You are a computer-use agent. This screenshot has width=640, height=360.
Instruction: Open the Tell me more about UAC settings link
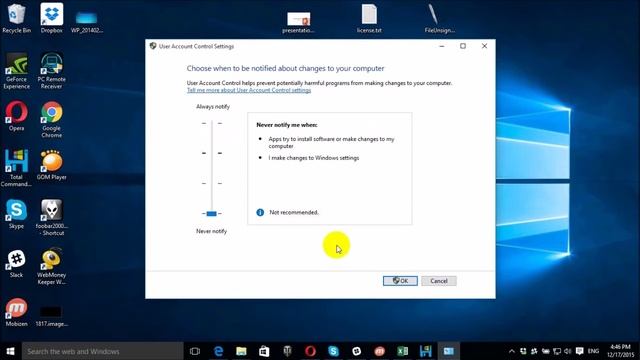click(249, 90)
